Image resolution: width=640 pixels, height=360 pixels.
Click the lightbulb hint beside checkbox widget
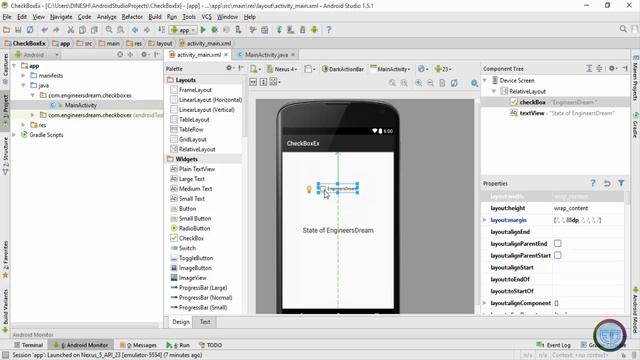pos(309,189)
